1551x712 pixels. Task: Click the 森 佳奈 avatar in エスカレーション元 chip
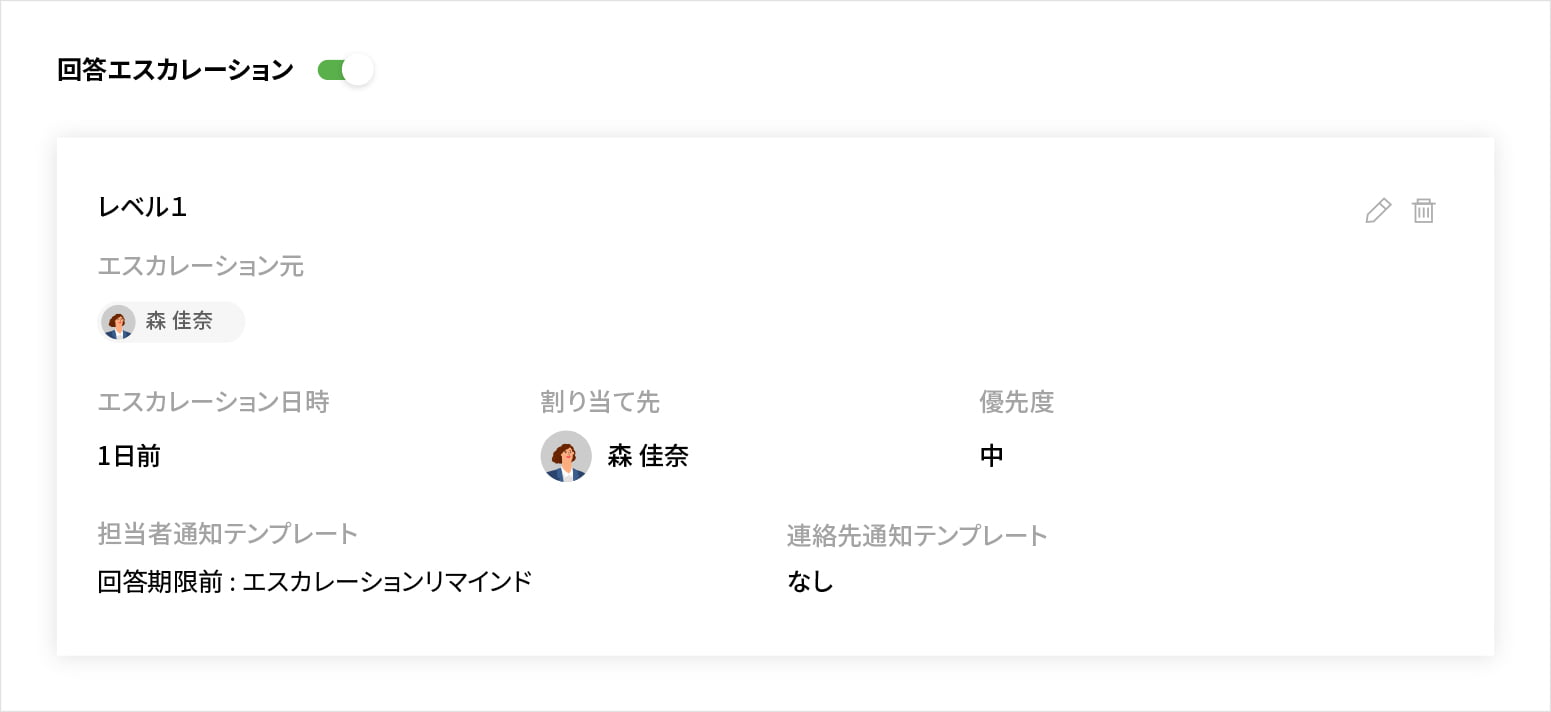[x=119, y=322]
